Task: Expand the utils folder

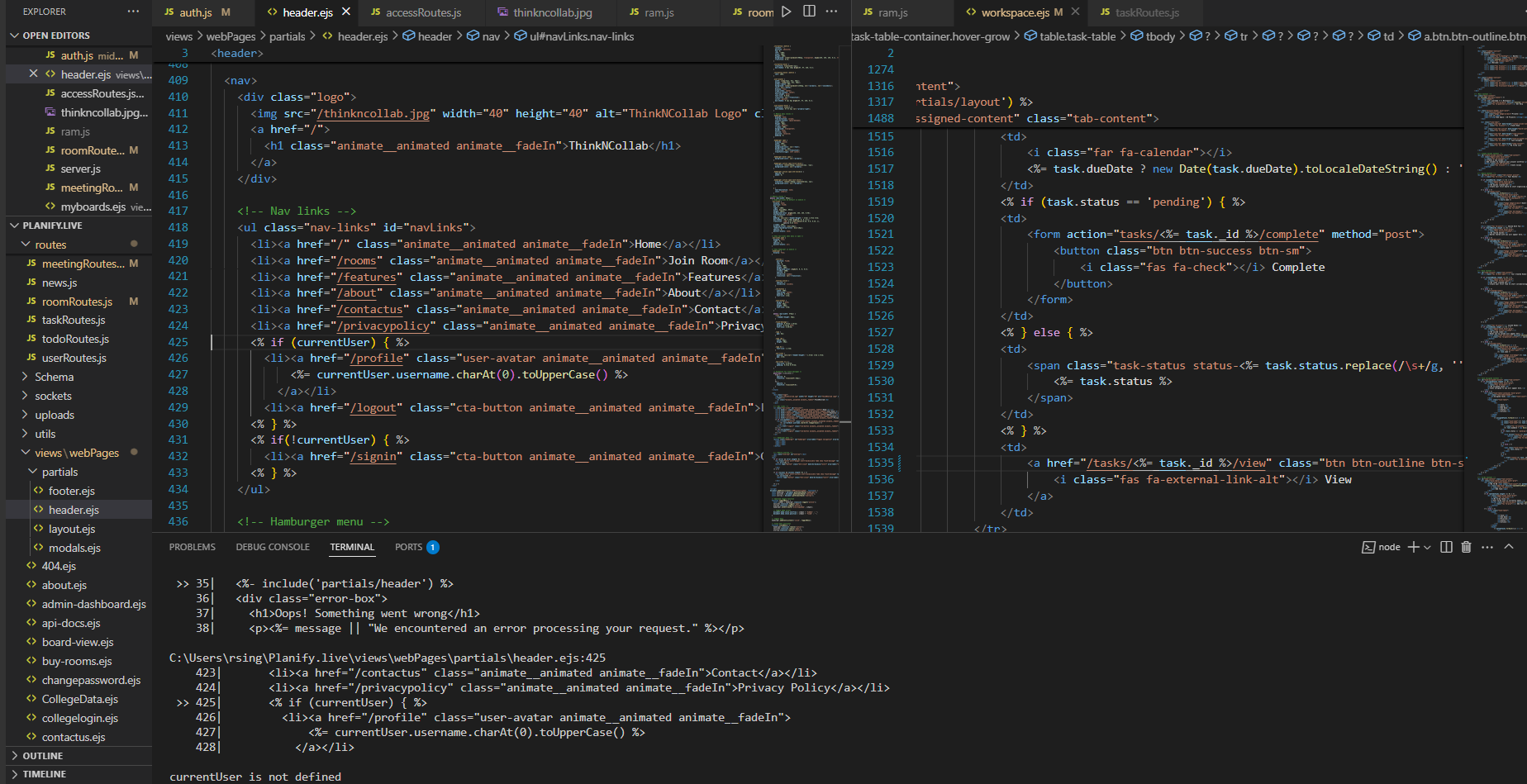Action: point(79,434)
